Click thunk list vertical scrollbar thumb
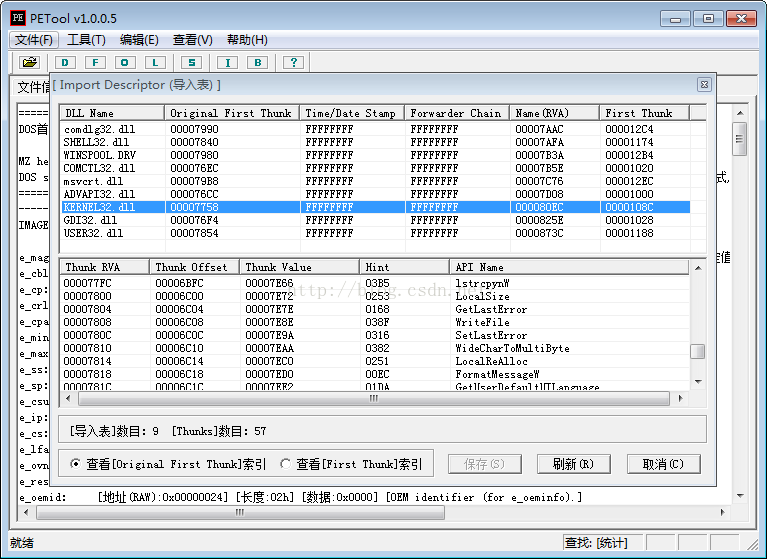This screenshot has height=559, width=767. tap(698, 351)
